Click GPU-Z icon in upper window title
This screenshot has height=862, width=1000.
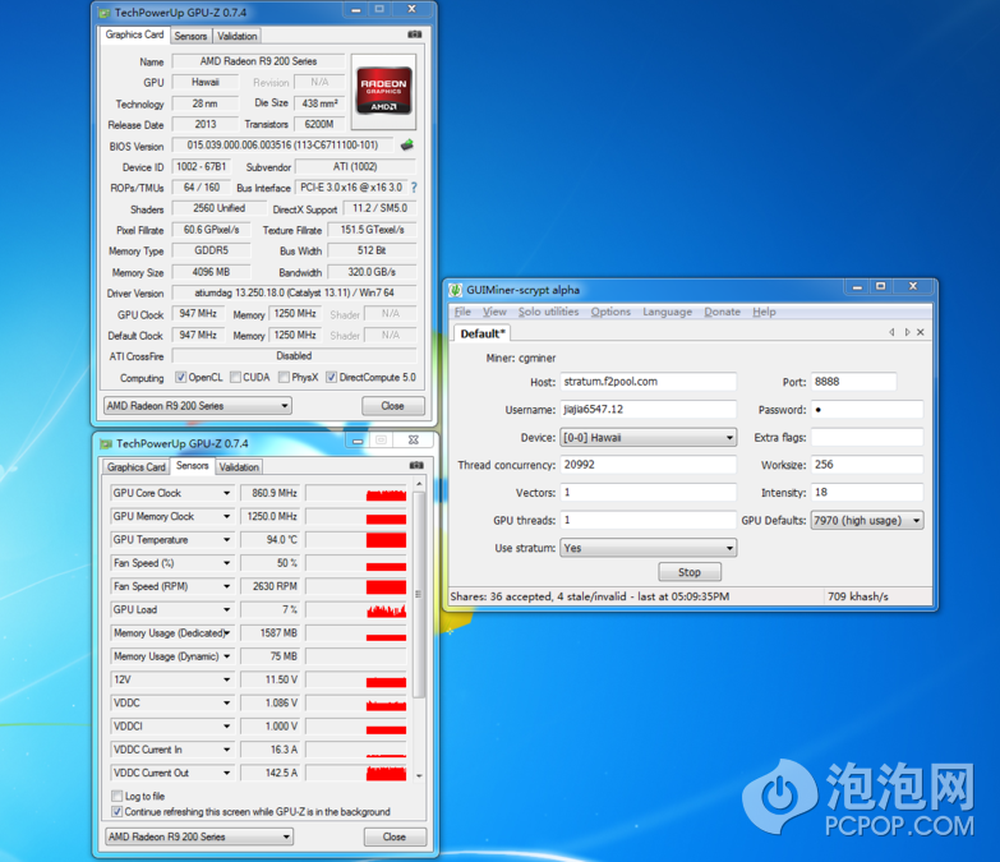[105, 13]
